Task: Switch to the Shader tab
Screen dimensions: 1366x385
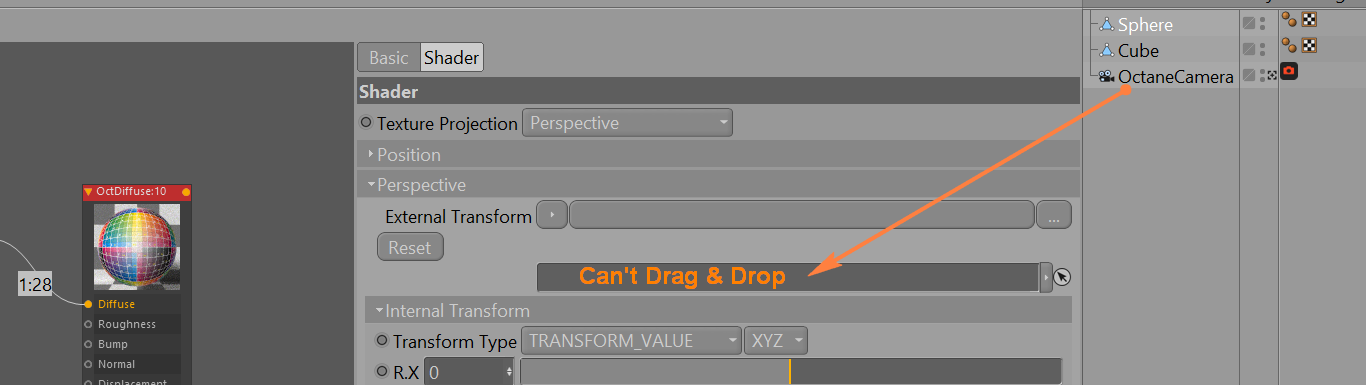Action: [452, 58]
